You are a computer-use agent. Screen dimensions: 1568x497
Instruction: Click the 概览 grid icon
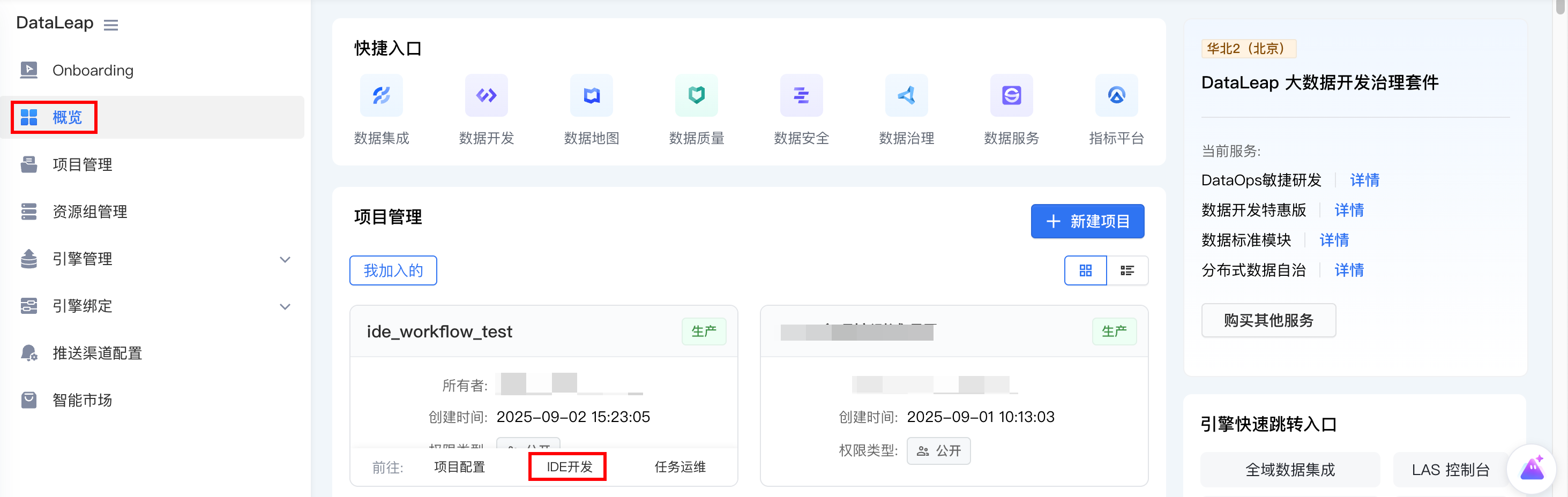28,117
